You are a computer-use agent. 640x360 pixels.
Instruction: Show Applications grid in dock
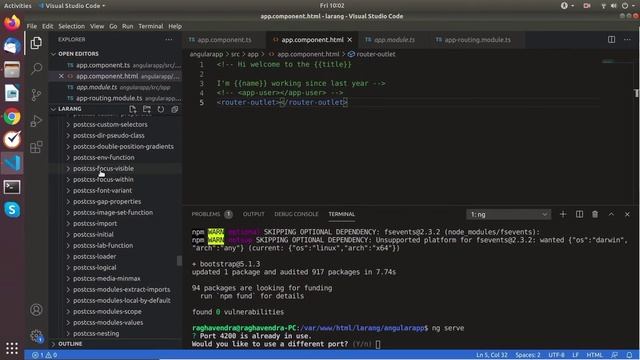(x=12, y=348)
